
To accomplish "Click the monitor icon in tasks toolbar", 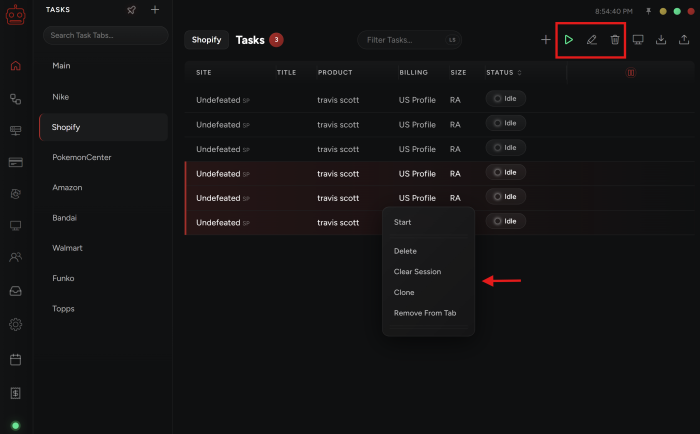I will point(638,40).
